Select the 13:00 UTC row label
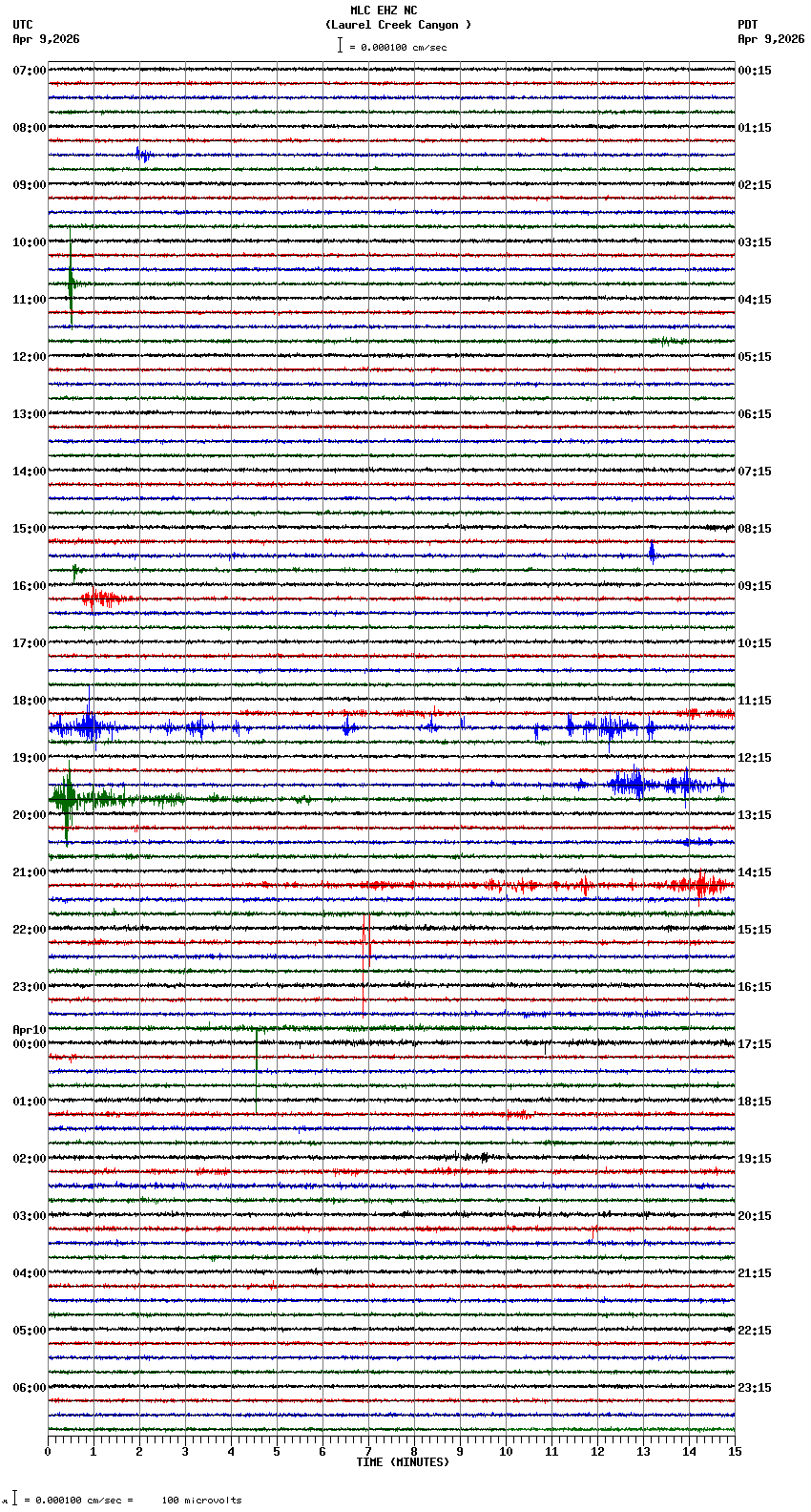 (30, 414)
